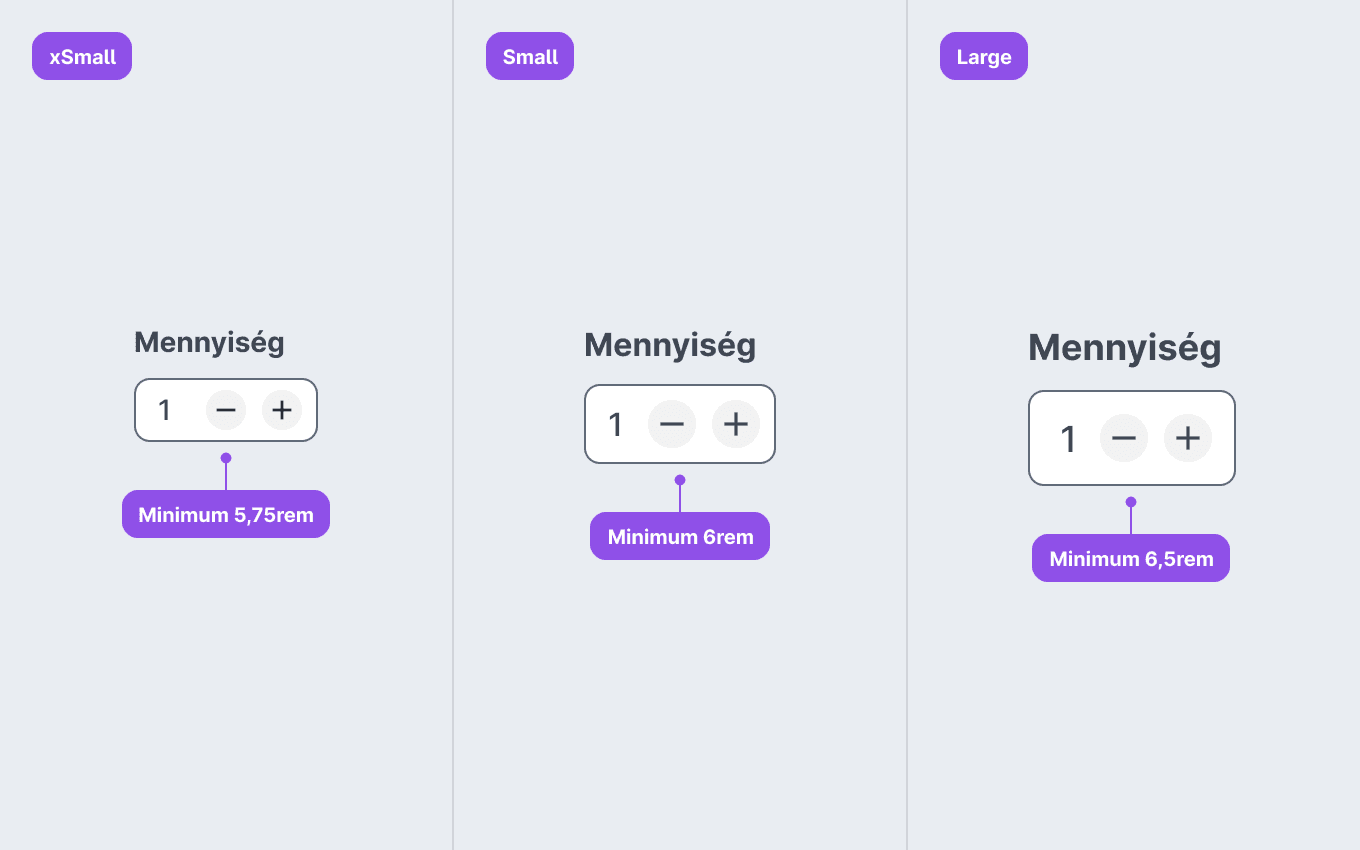Viewport: 1360px width, 850px height.
Task: Decrease quantity in the Small stepper
Action: [x=672, y=424]
